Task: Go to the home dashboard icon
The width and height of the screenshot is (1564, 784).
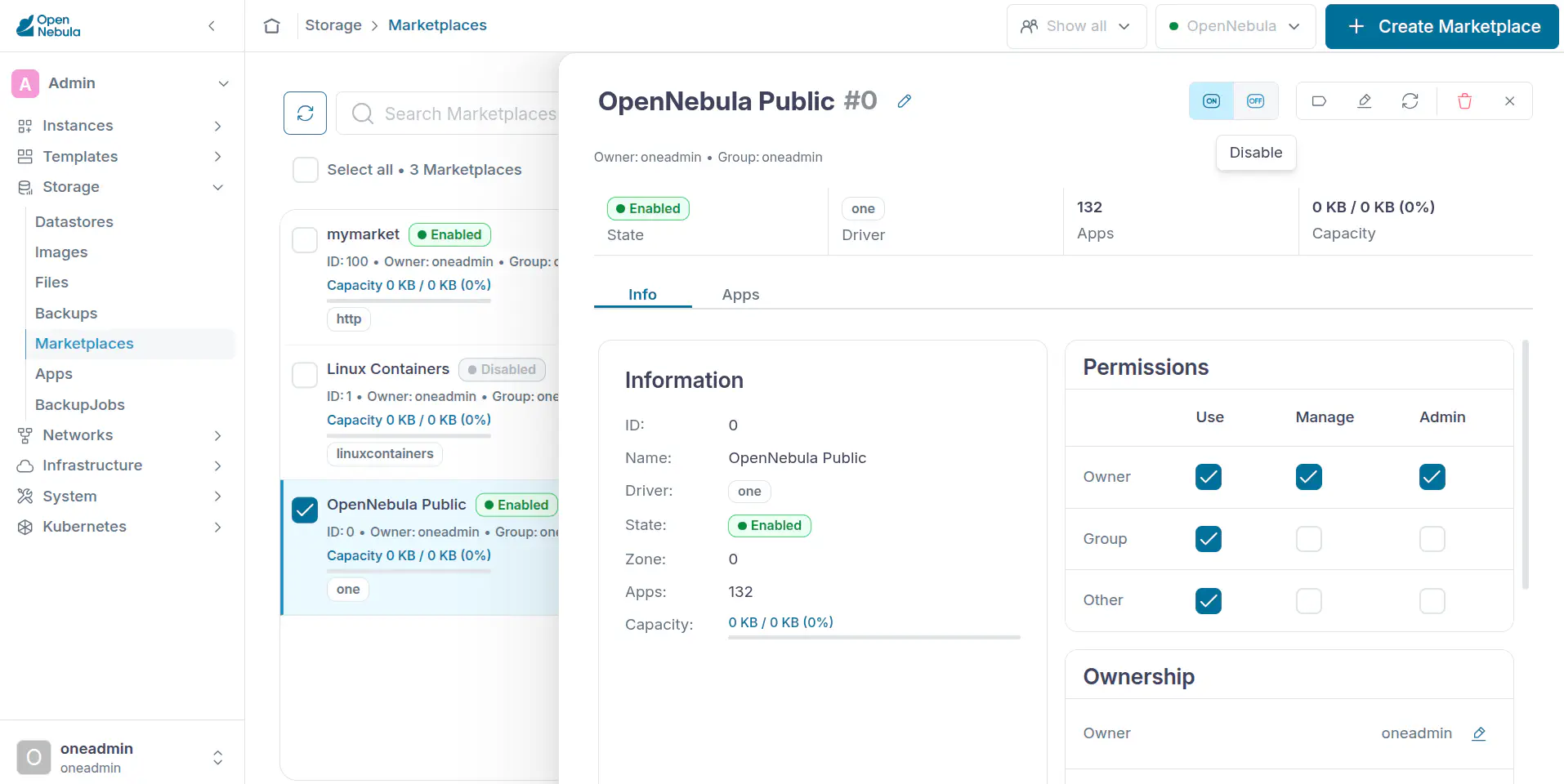Action: (x=272, y=26)
